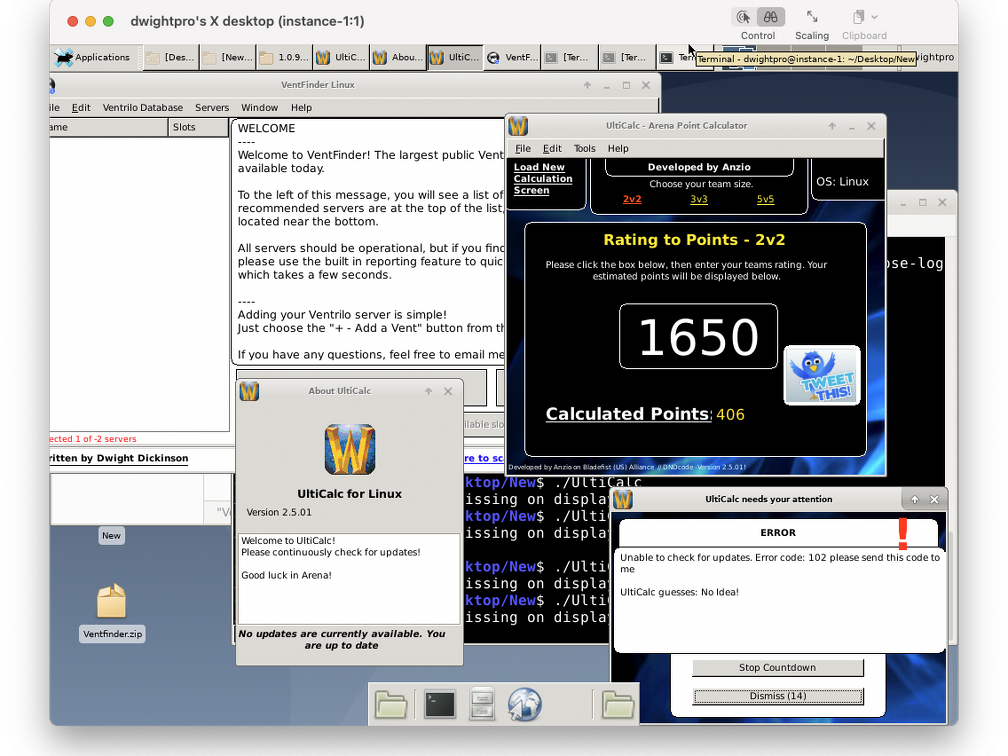Open the web browser globe icon in dock
The height and width of the screenshot is (756, 1008).
pos(524,704)
